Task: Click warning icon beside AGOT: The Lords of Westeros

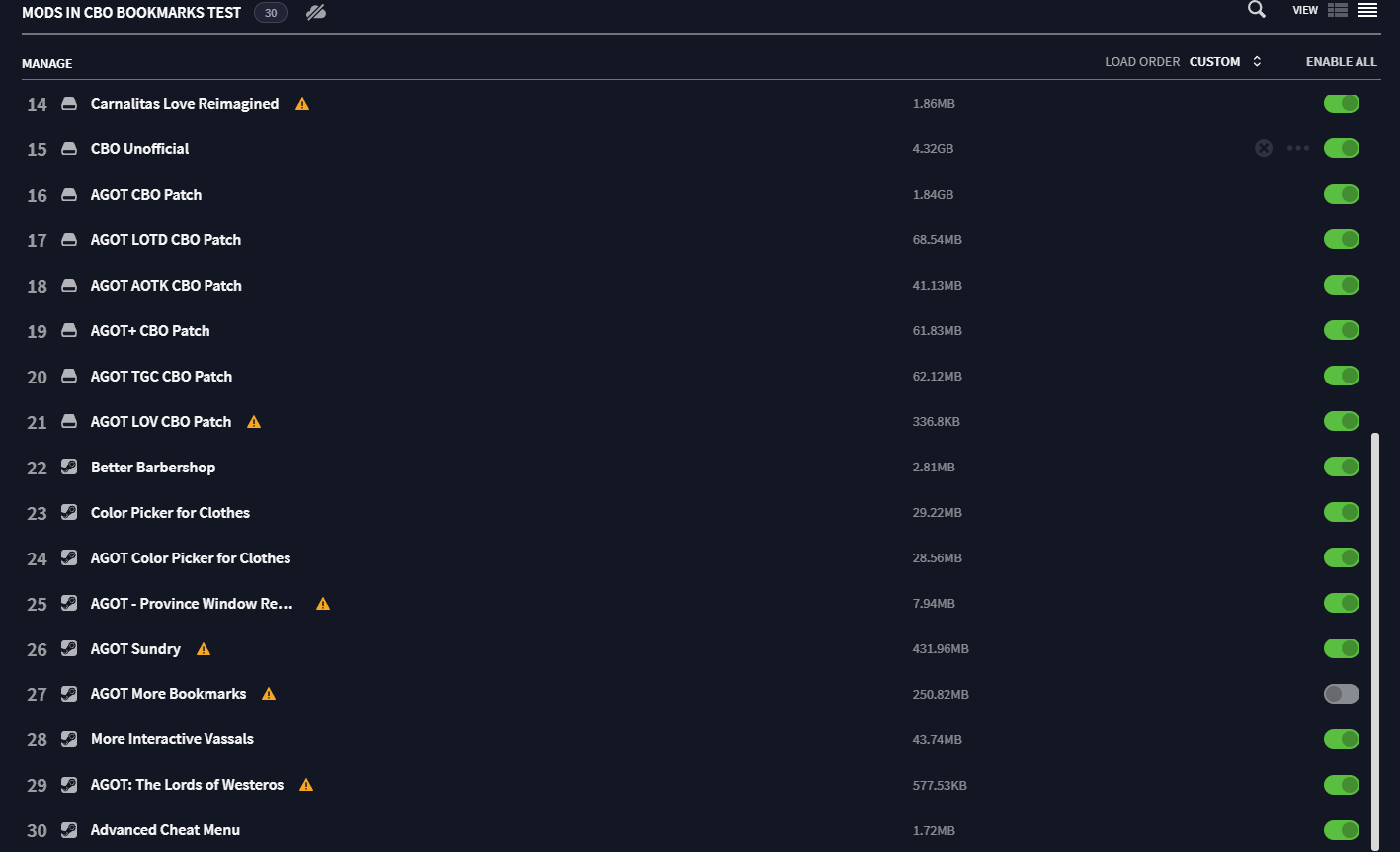Action: pos(306,785)
